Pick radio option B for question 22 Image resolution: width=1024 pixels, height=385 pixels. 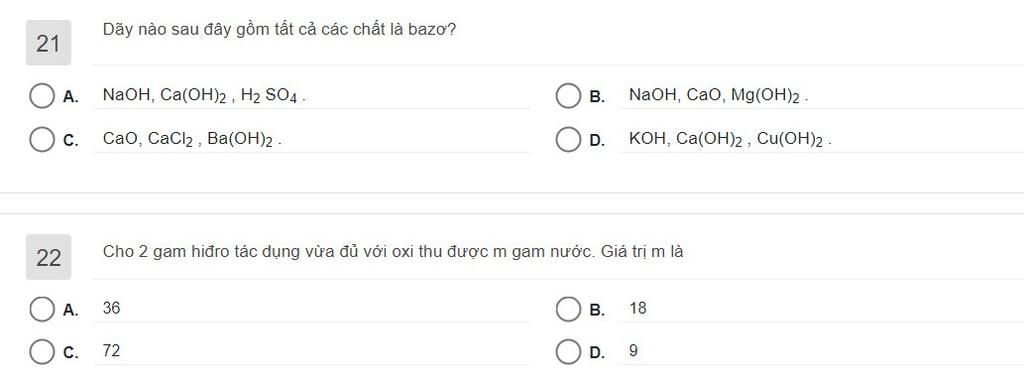point(568,309)
